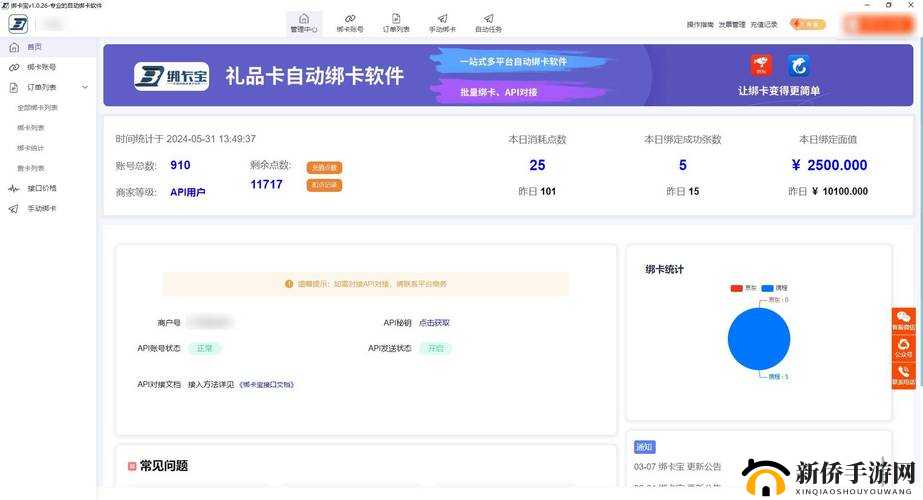Click the API用户 merchant level value

[188, 193]
